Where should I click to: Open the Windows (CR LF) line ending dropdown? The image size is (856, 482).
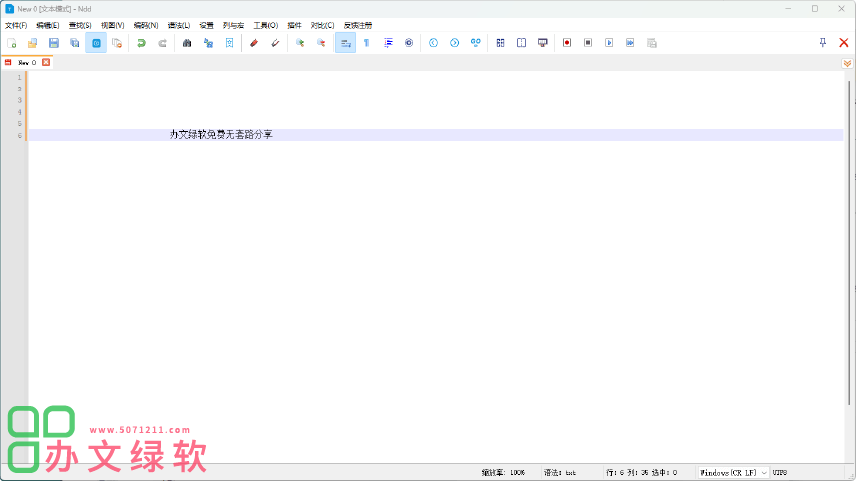[x=733, y=472]
